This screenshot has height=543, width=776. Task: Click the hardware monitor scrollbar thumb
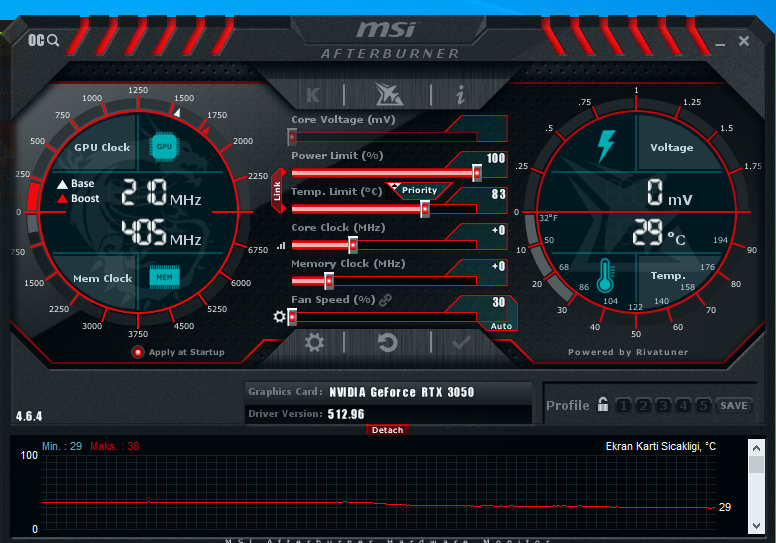(756, 464)
